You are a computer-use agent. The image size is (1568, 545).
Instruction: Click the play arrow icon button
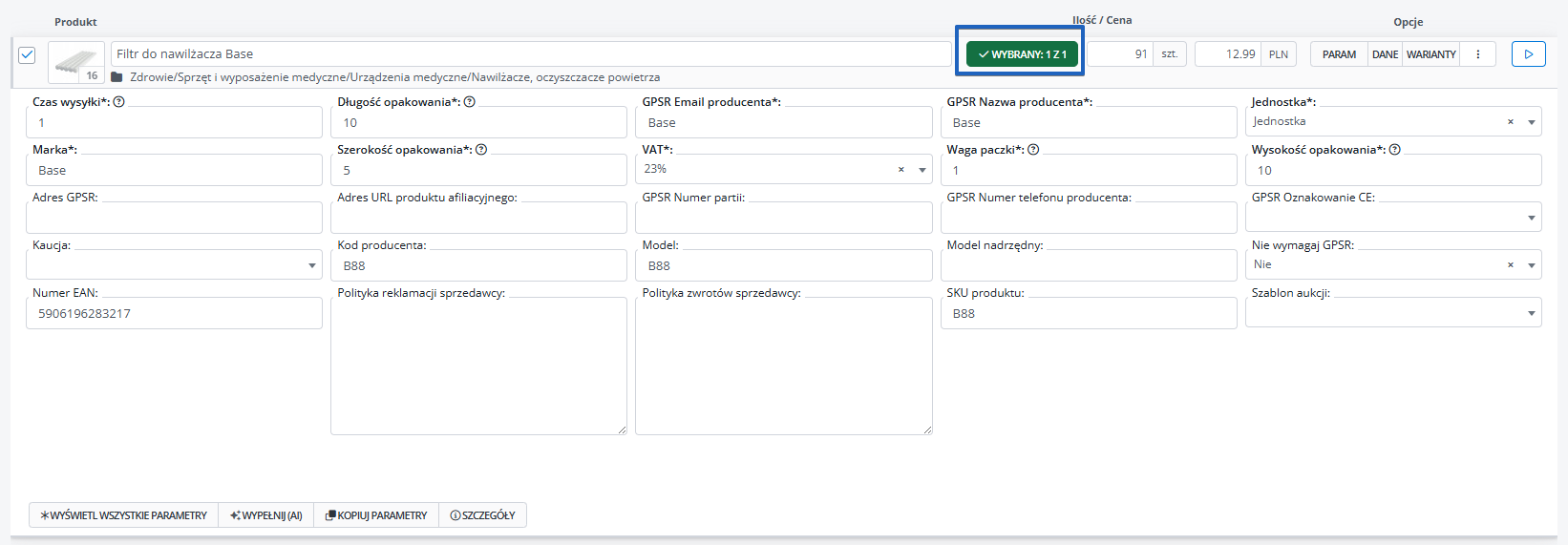tap(1528, 54)
